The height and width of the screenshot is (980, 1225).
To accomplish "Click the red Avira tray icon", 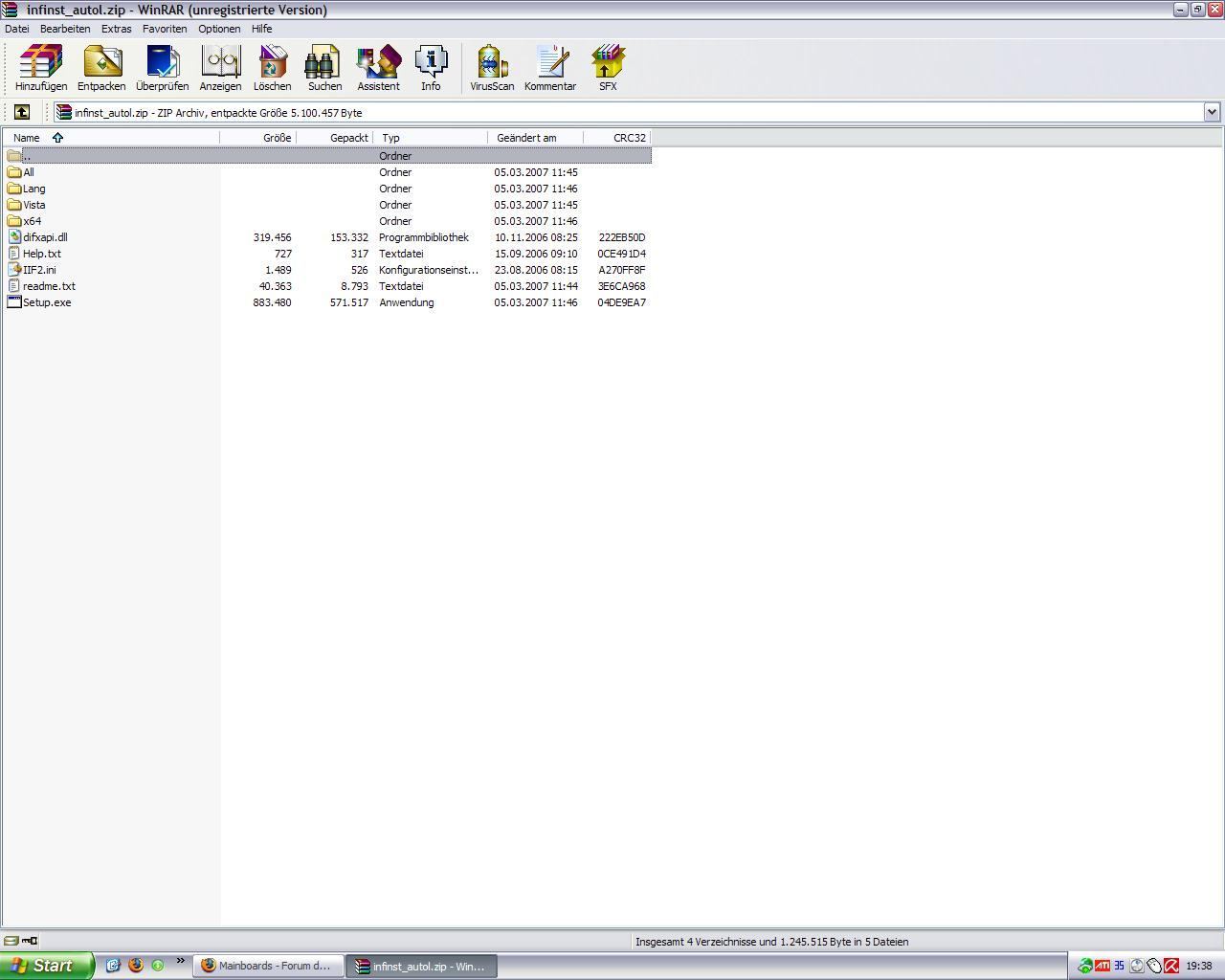I will coord(1171,966).
